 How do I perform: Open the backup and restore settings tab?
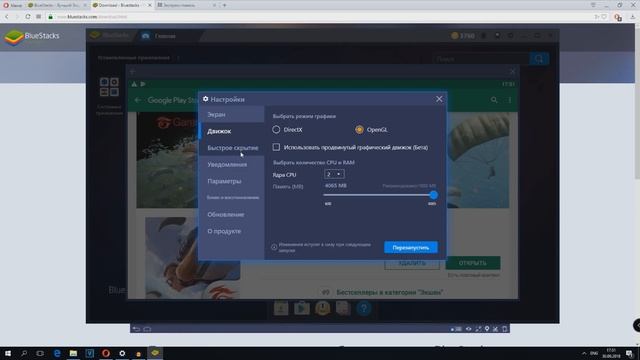(x=231, y=198)
